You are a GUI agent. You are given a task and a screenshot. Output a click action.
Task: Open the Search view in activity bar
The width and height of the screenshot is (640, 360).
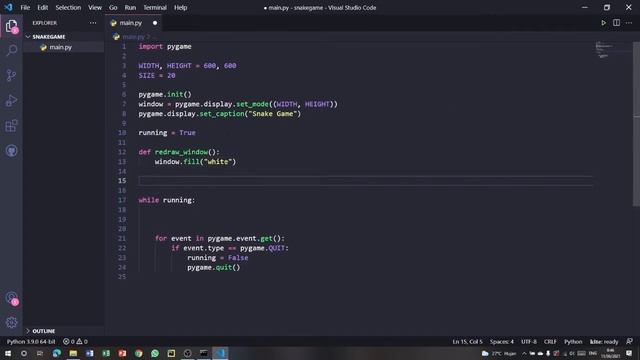click(11, 51)
